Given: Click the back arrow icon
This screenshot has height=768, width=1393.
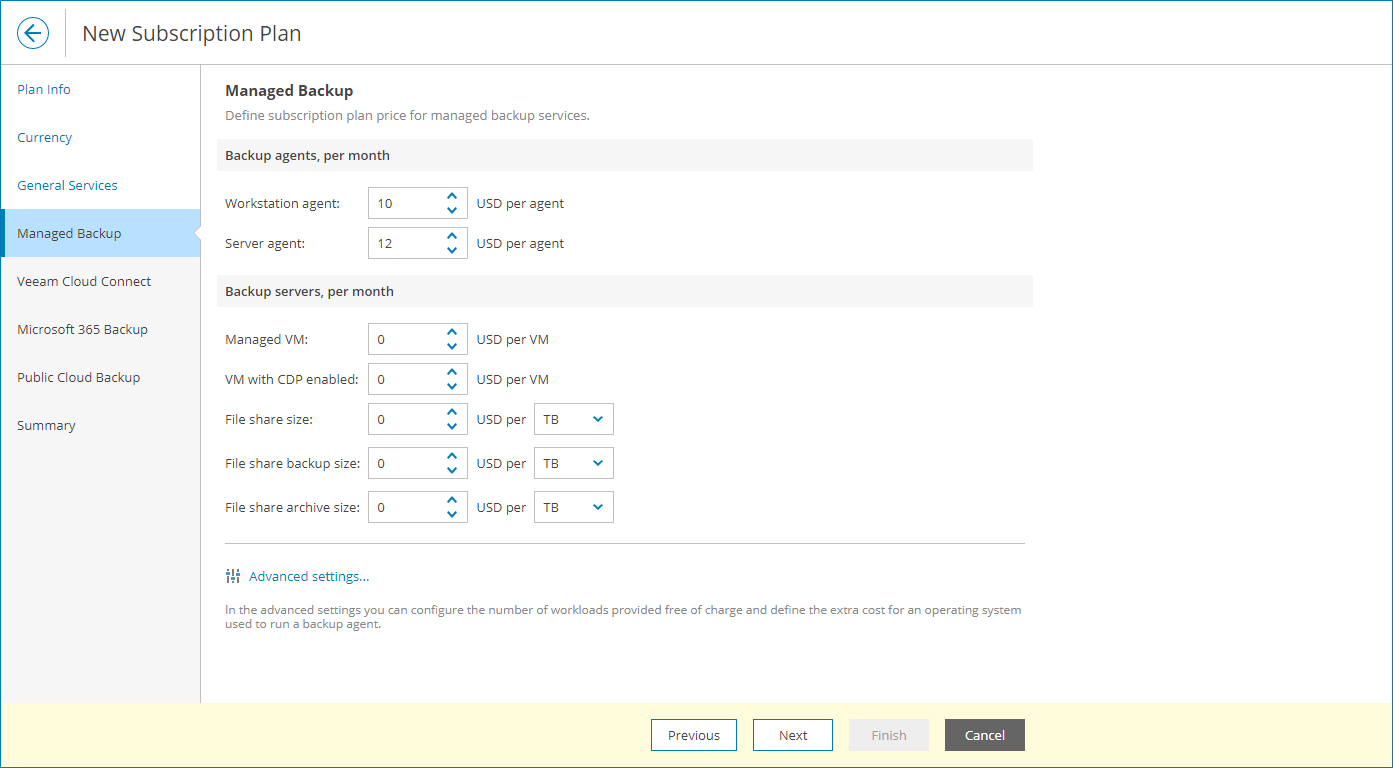Looking at the screenshot, I should coord(33,33).
